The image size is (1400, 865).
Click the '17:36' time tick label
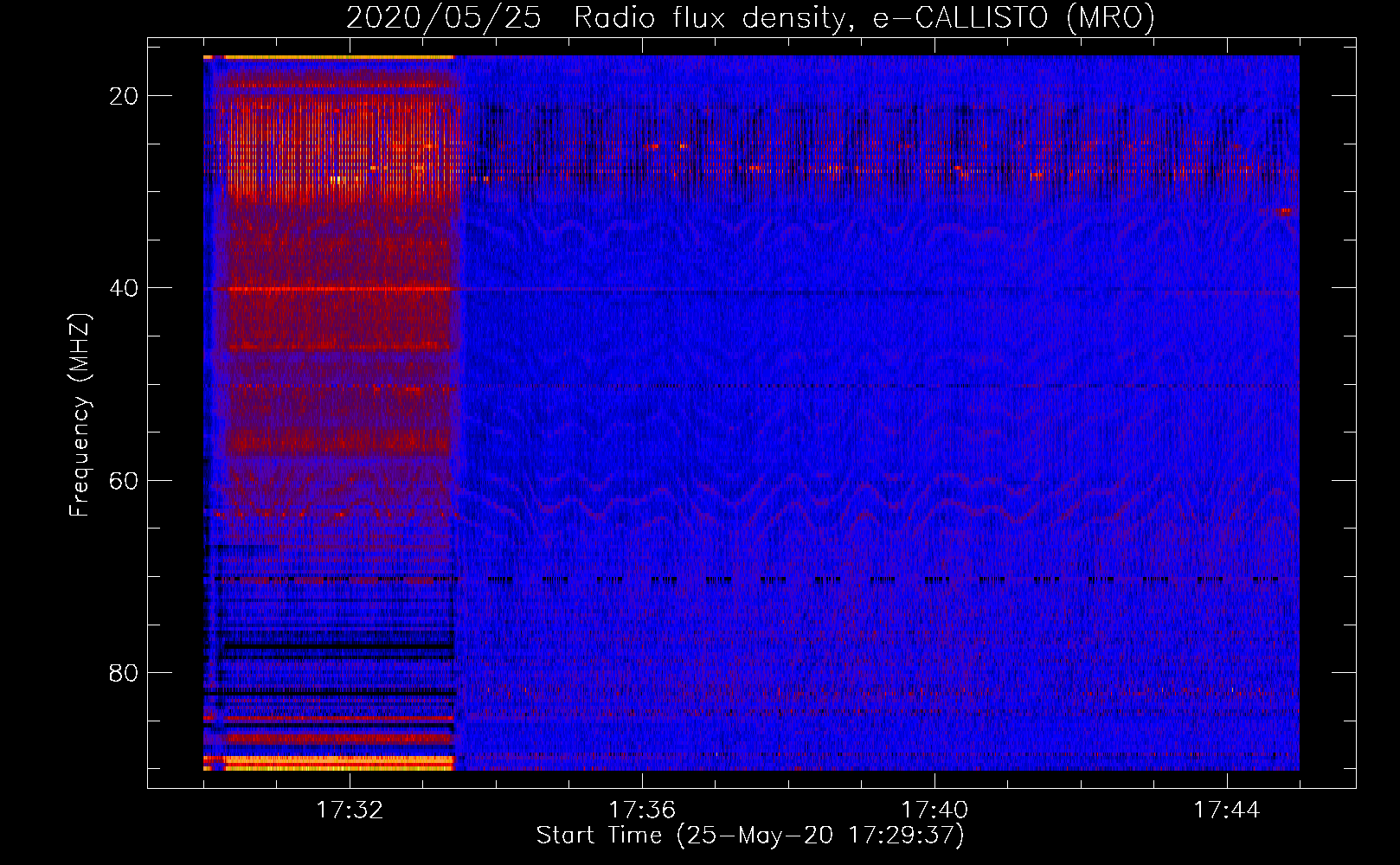click(x=642, y=811)
